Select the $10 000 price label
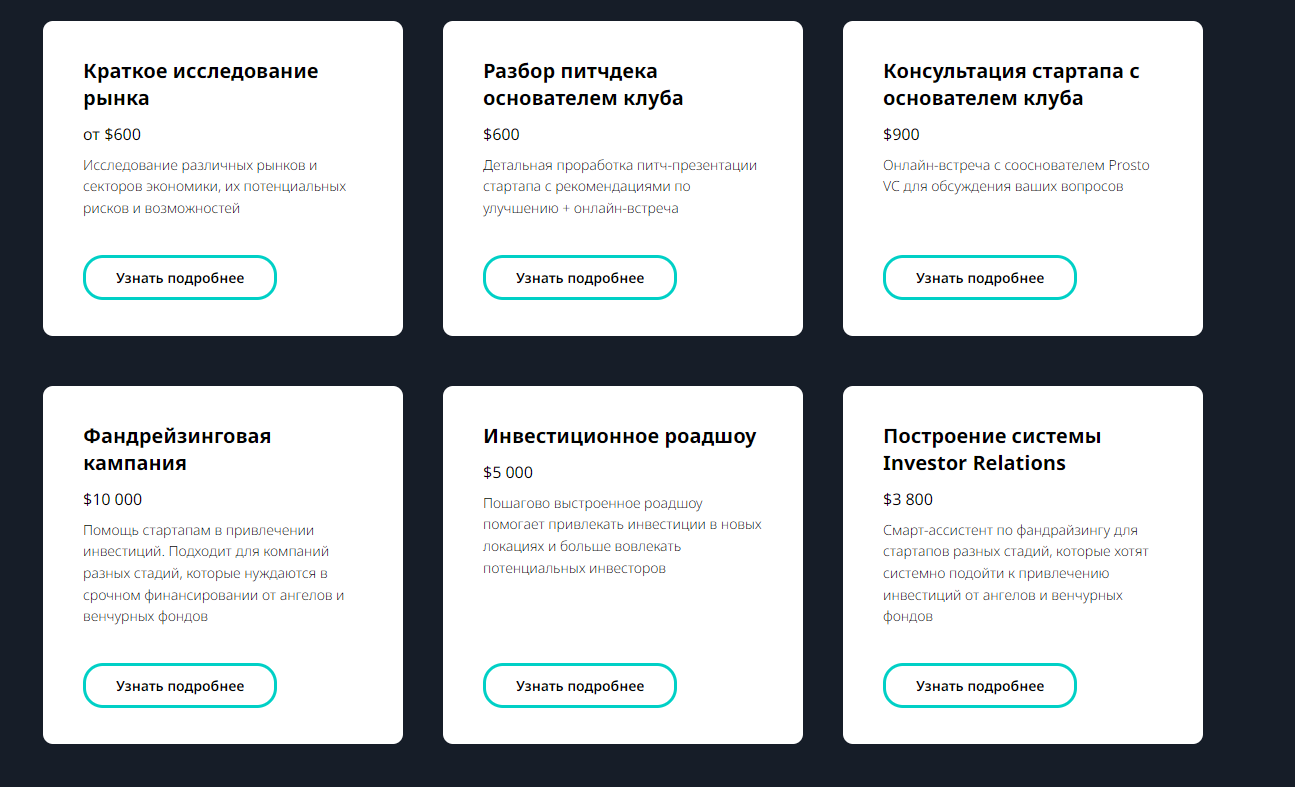 click(x=113, y=500)
